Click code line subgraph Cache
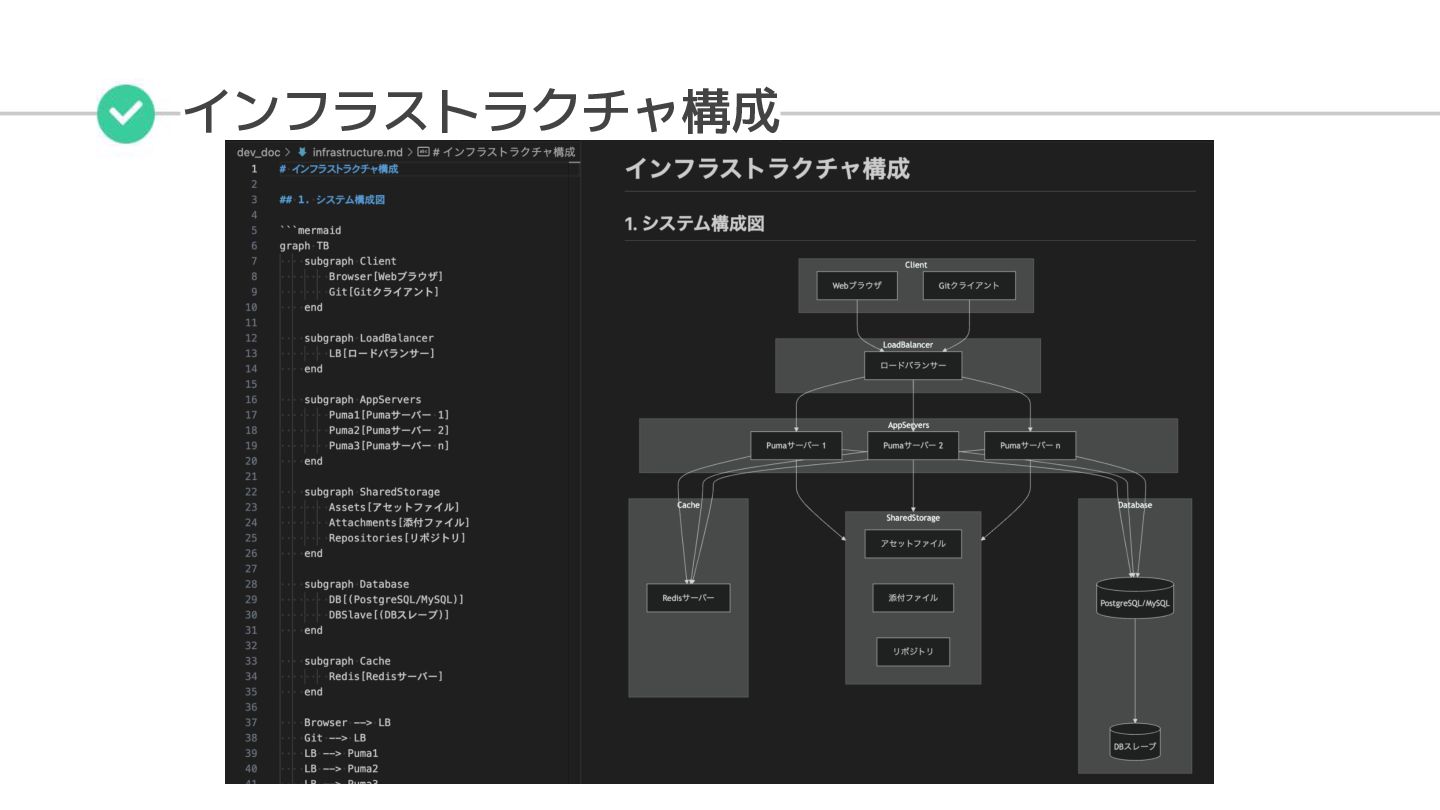Image resolution: width=1440 pixels, height=810 pixels. pyautogui.click(x=347, y=661)
